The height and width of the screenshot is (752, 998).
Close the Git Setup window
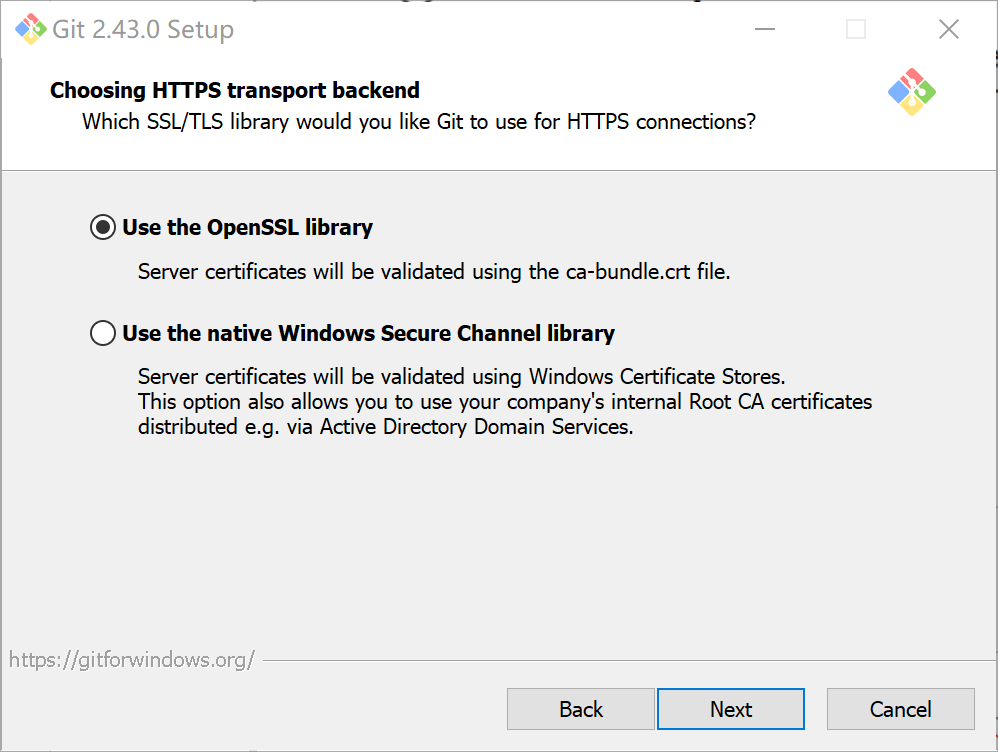[949, 29]
